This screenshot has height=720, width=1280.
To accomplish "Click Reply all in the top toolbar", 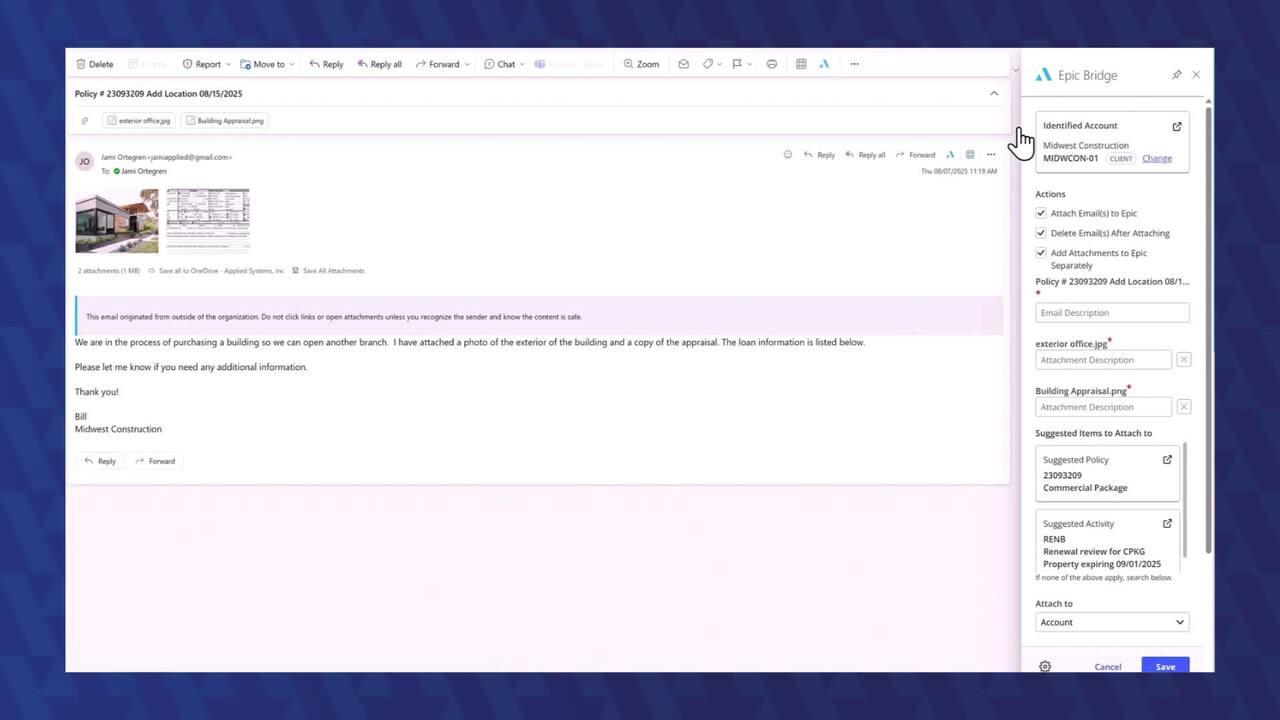I will click(x=379, y=64).
